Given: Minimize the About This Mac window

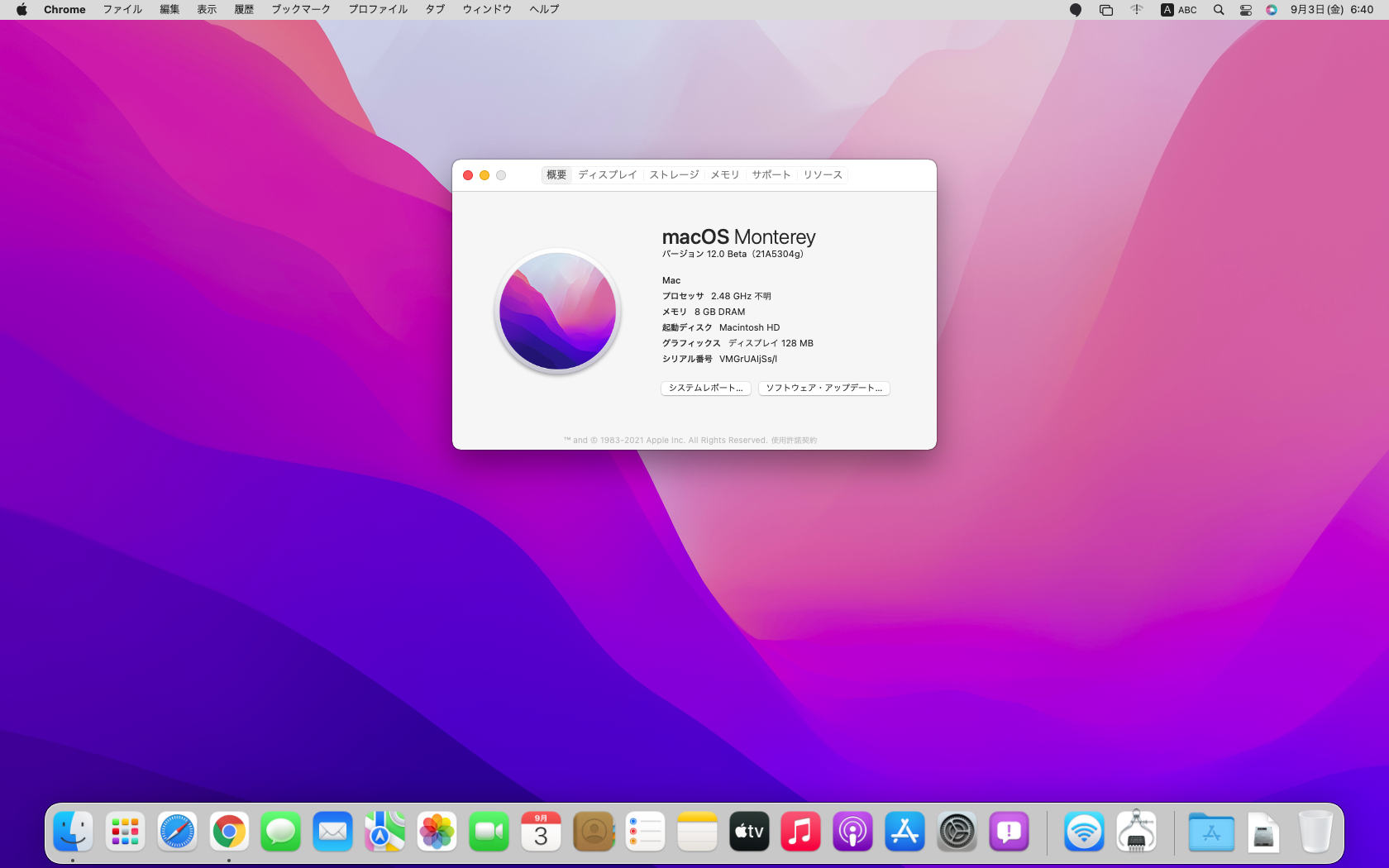Looking at the screenshot, I should (x=484, y=175).
